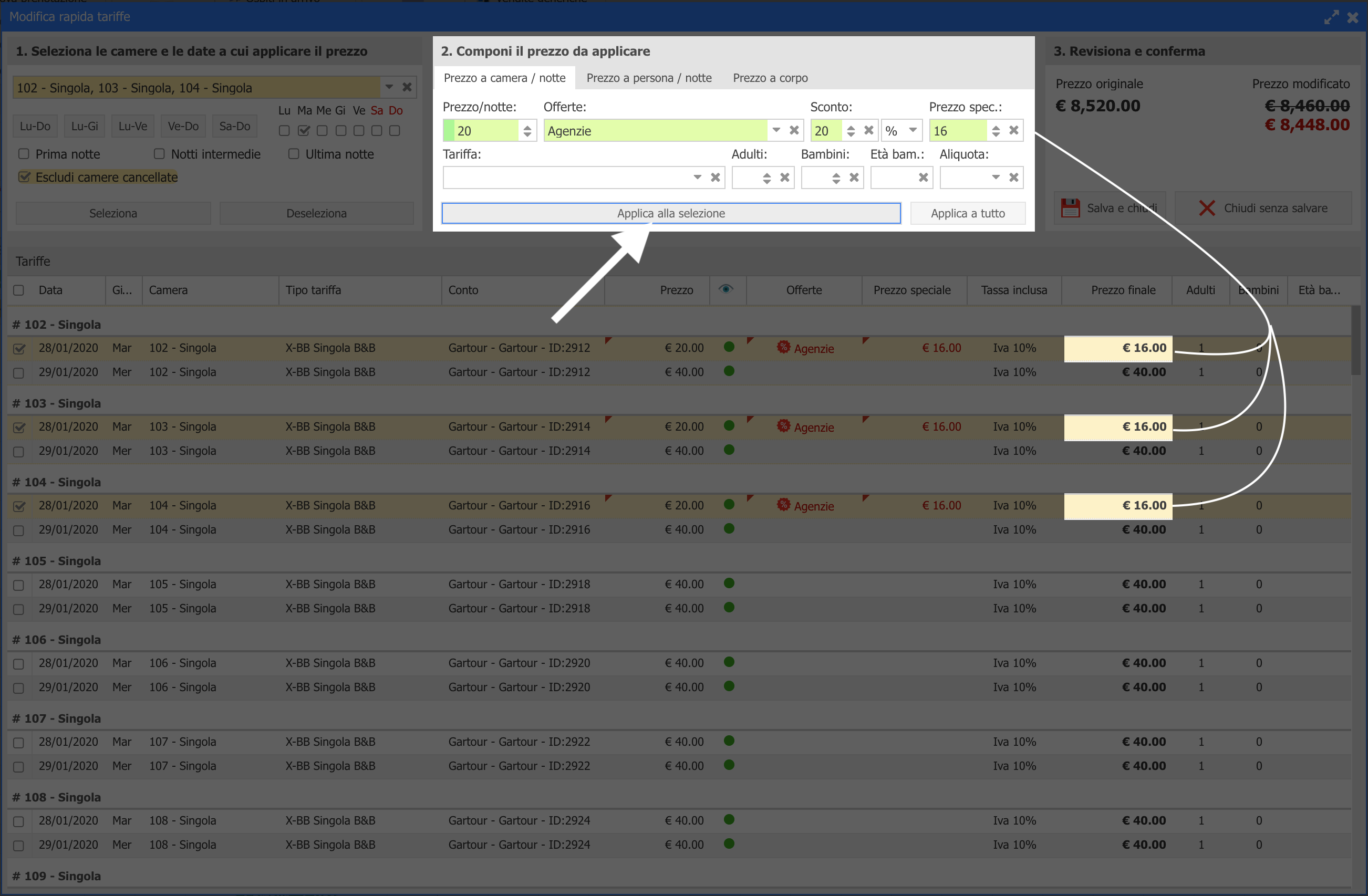The image size is (1368, 896).
Task: Click the Lu-Gi preset button
Action: pos(85,126)
